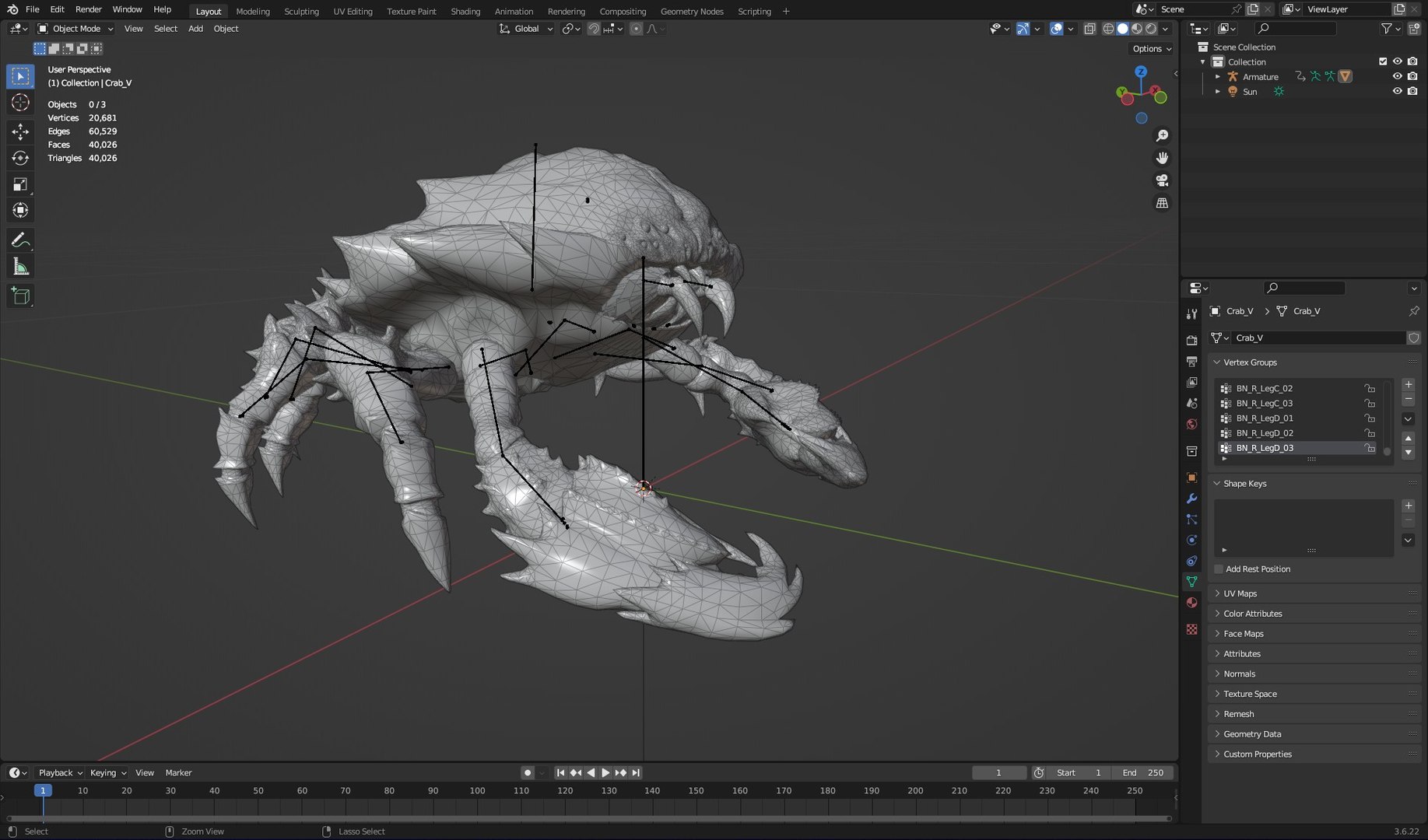Open the viewport Options dropdown
Viewport: 1428px width, 840px height.
pyautogui.click(x=1151, y=48)
